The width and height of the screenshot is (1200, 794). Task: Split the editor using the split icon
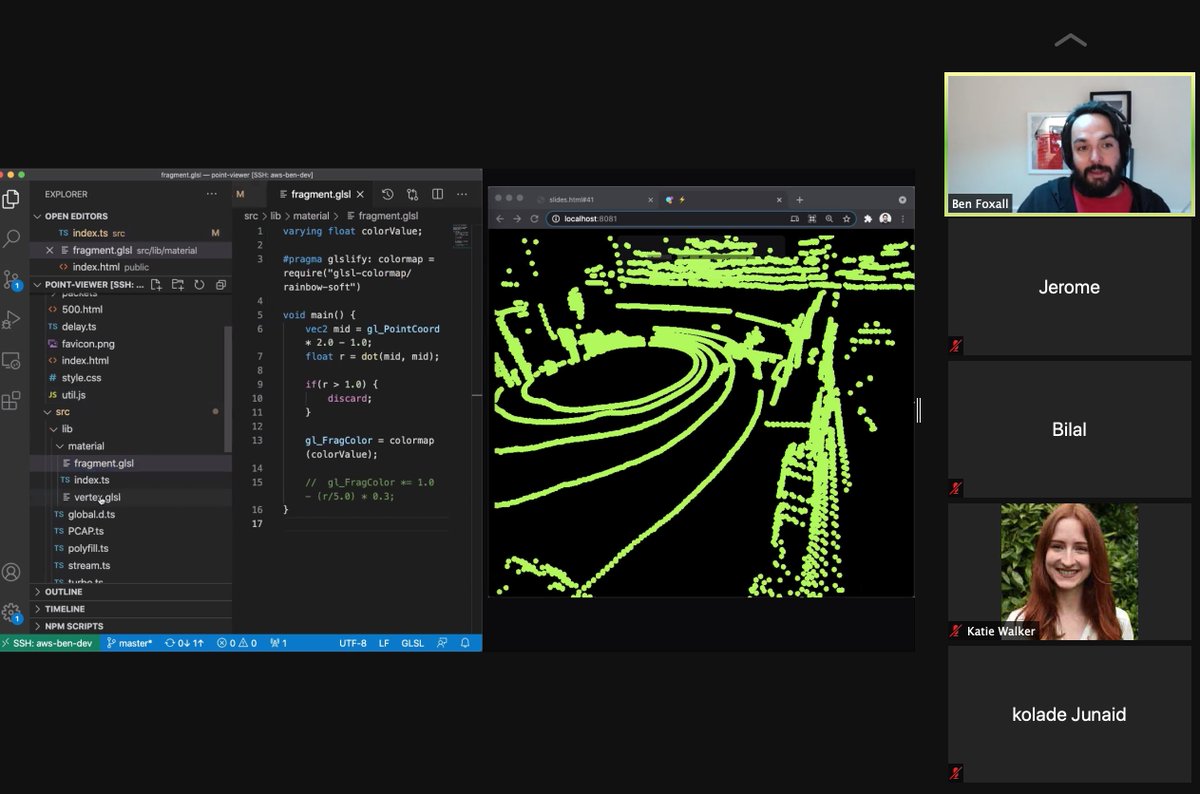click(437, 194)
